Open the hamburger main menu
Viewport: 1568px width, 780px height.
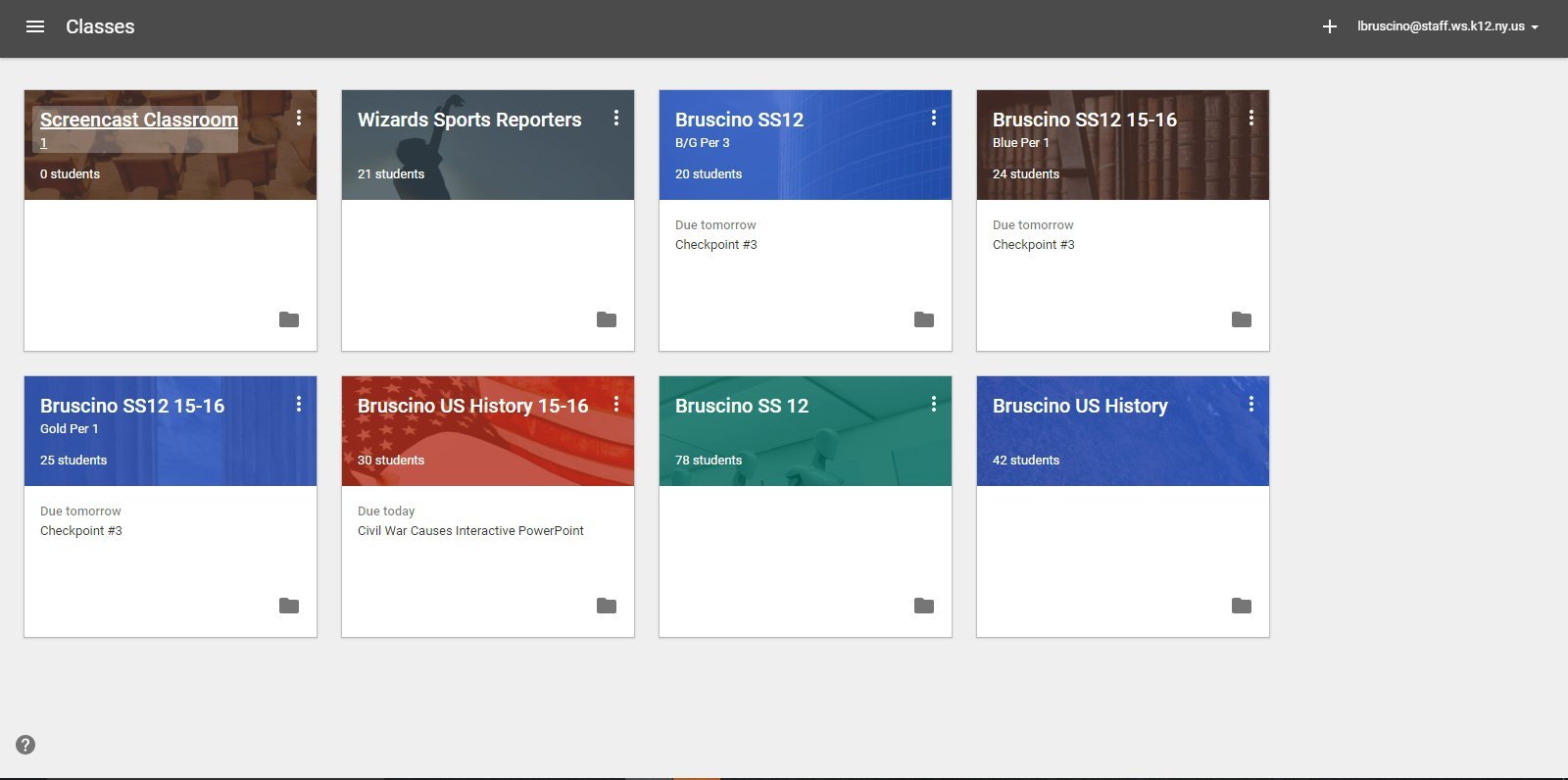tap(35, 26)
